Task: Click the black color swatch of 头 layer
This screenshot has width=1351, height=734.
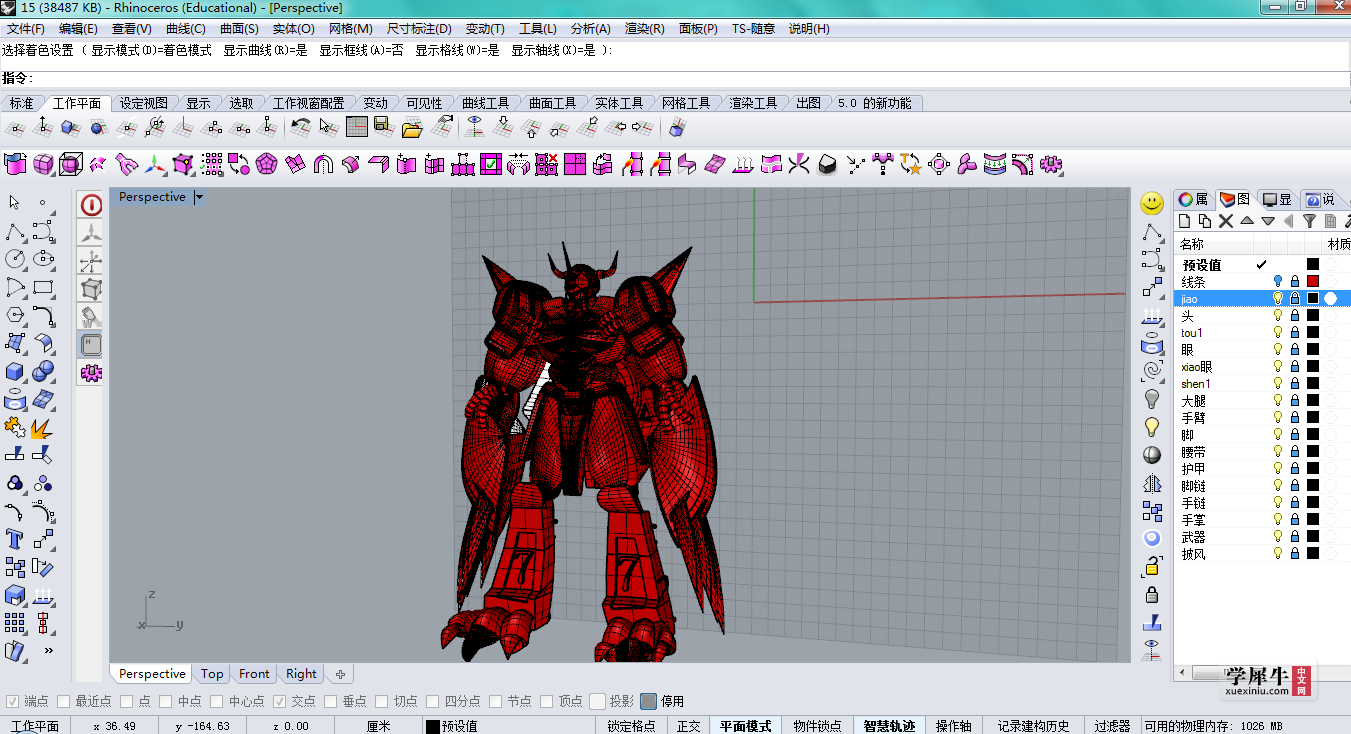Action: tap(1313, 316)
